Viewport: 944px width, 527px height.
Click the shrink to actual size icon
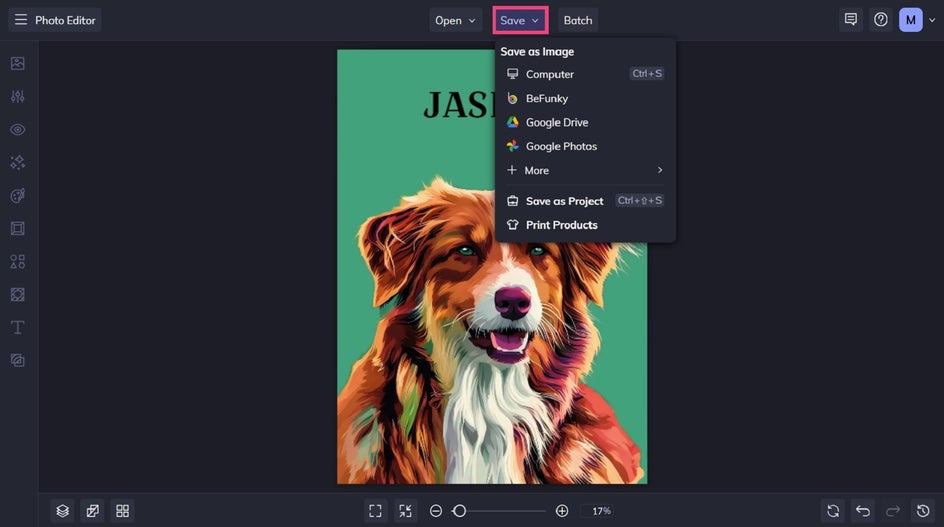[405, 511]
